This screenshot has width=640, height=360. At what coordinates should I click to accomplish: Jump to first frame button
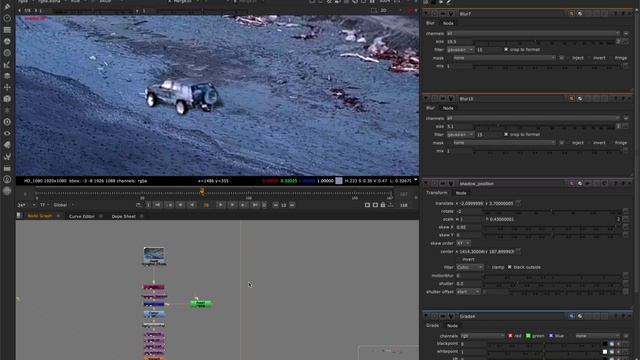[158, 205]
